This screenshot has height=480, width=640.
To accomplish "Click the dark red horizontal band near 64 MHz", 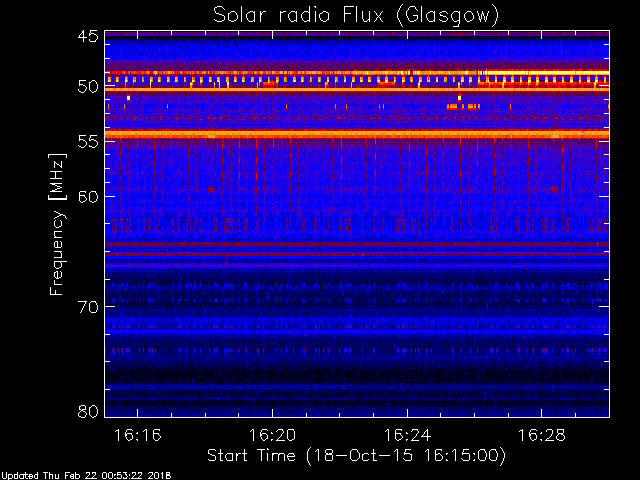I will click(x=357, y=244).
